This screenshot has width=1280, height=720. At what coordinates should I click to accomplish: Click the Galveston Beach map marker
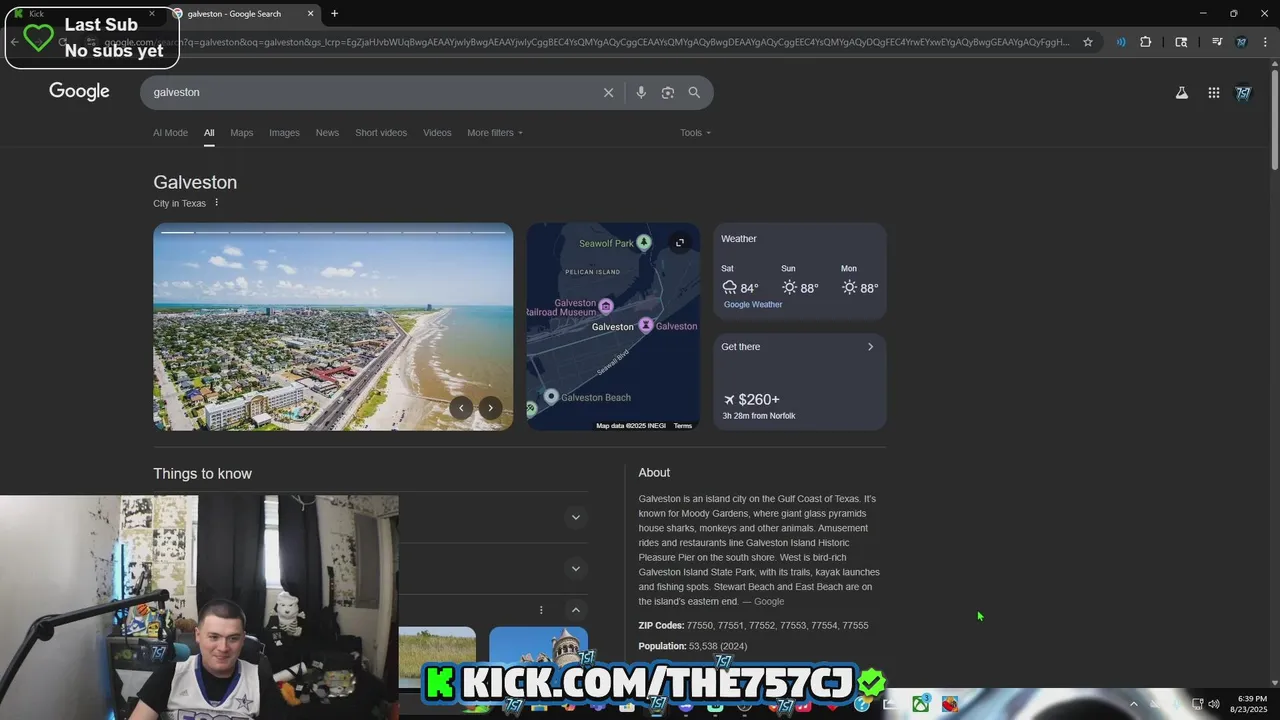click(551, 397)
